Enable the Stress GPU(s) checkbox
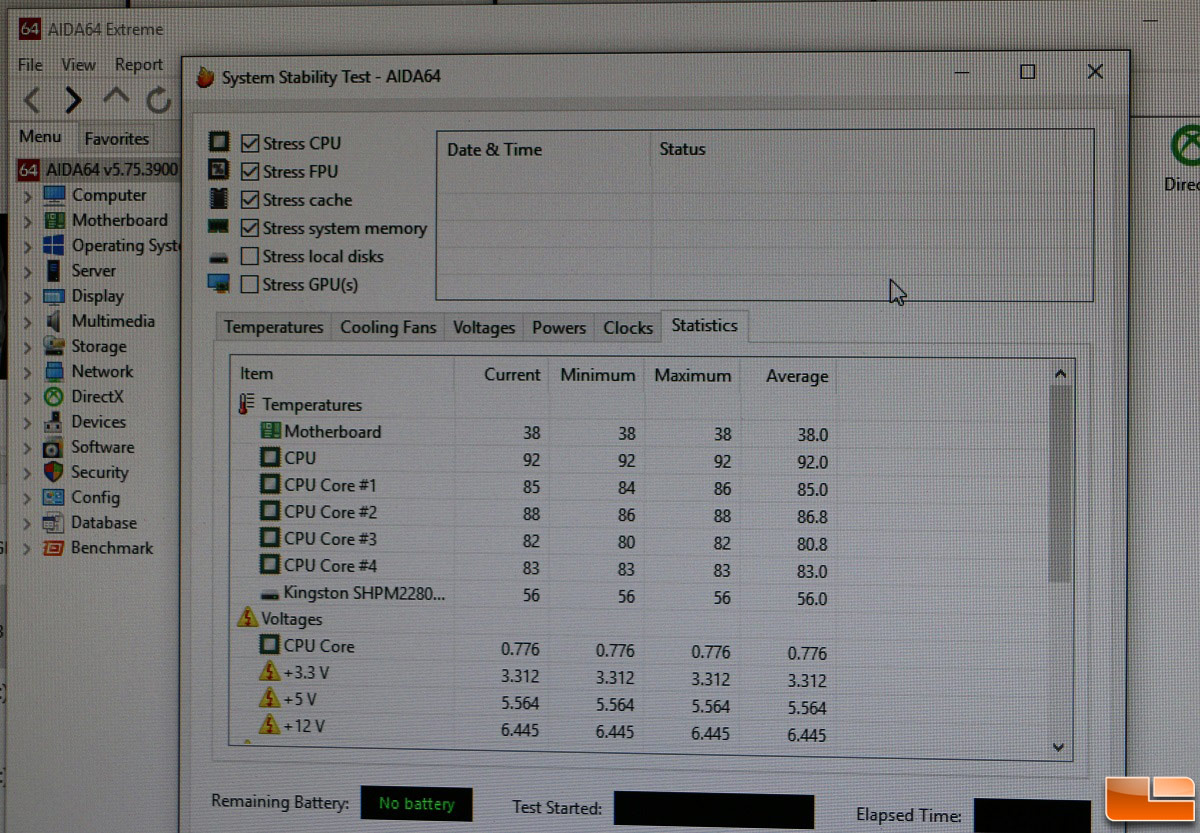This screenshot has width=1200, height=833. click(250, 284)
